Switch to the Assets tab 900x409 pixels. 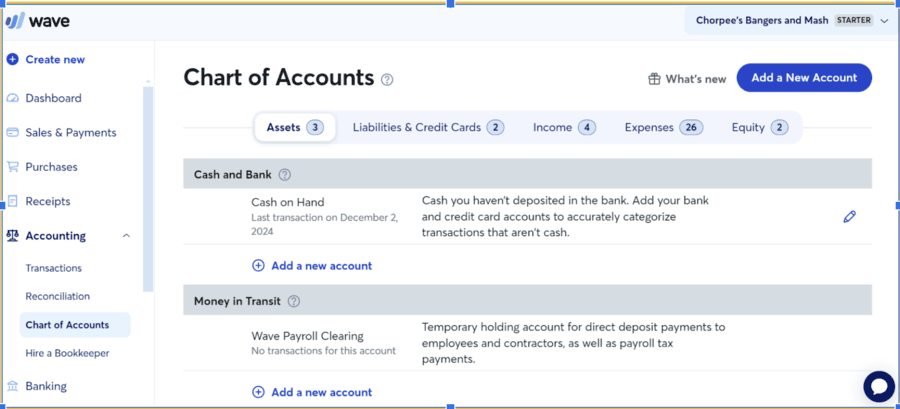[295, 127]
